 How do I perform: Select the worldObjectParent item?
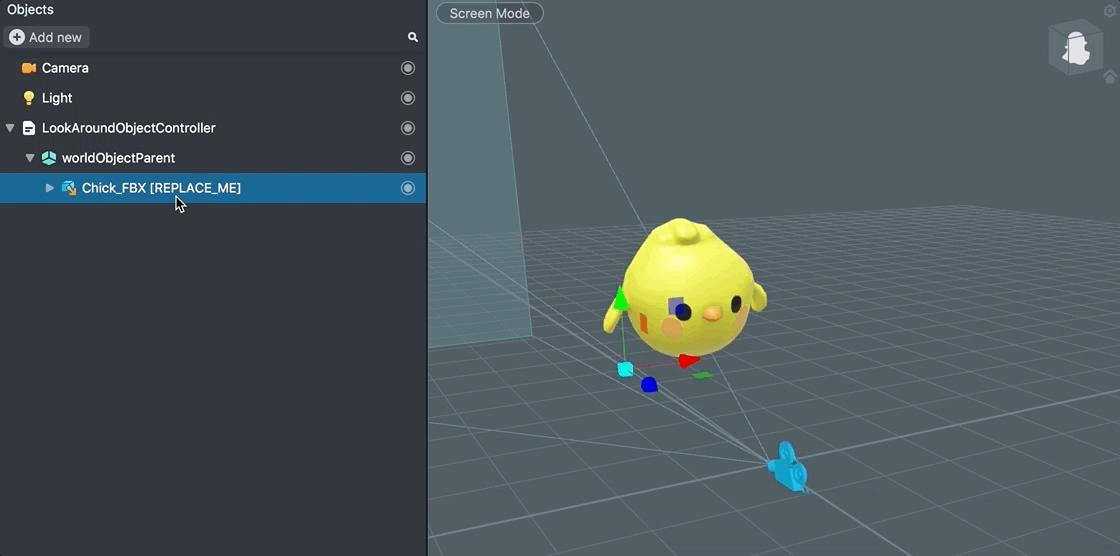[118, 158]
